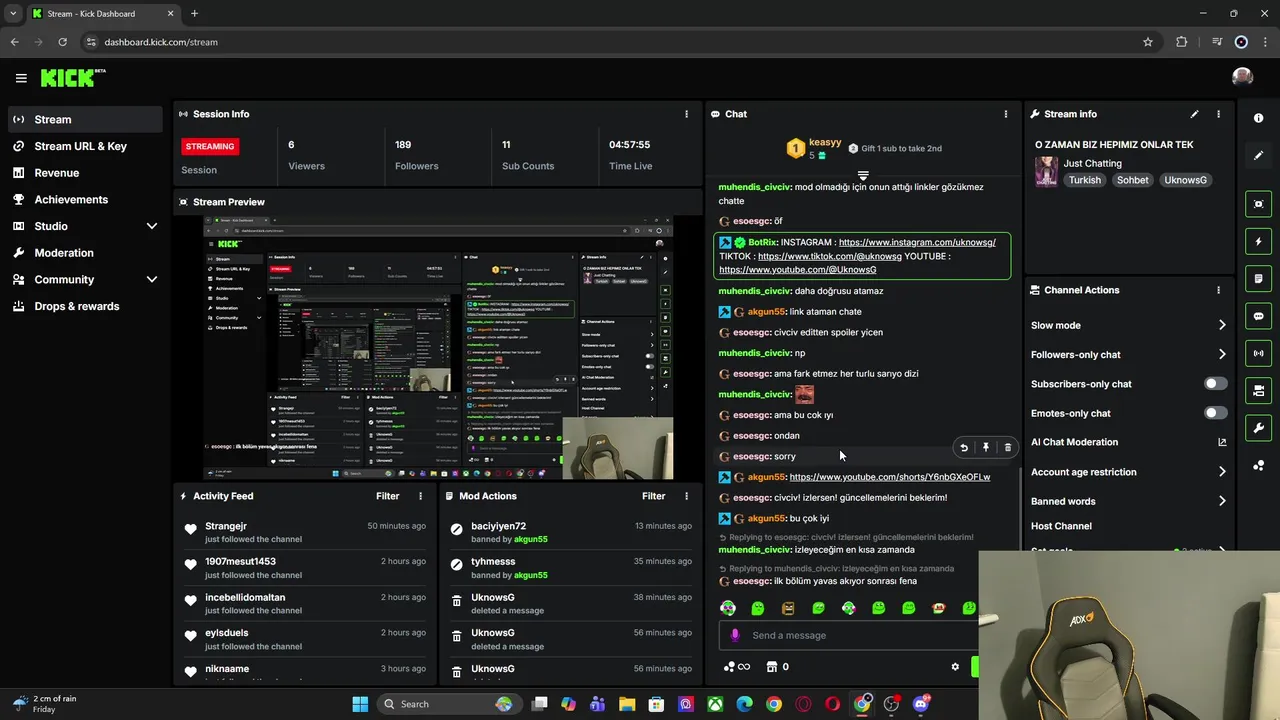Toggle the chat bubble widget icon
This screenshot has height=720, width=1280.
(1258, 316)
